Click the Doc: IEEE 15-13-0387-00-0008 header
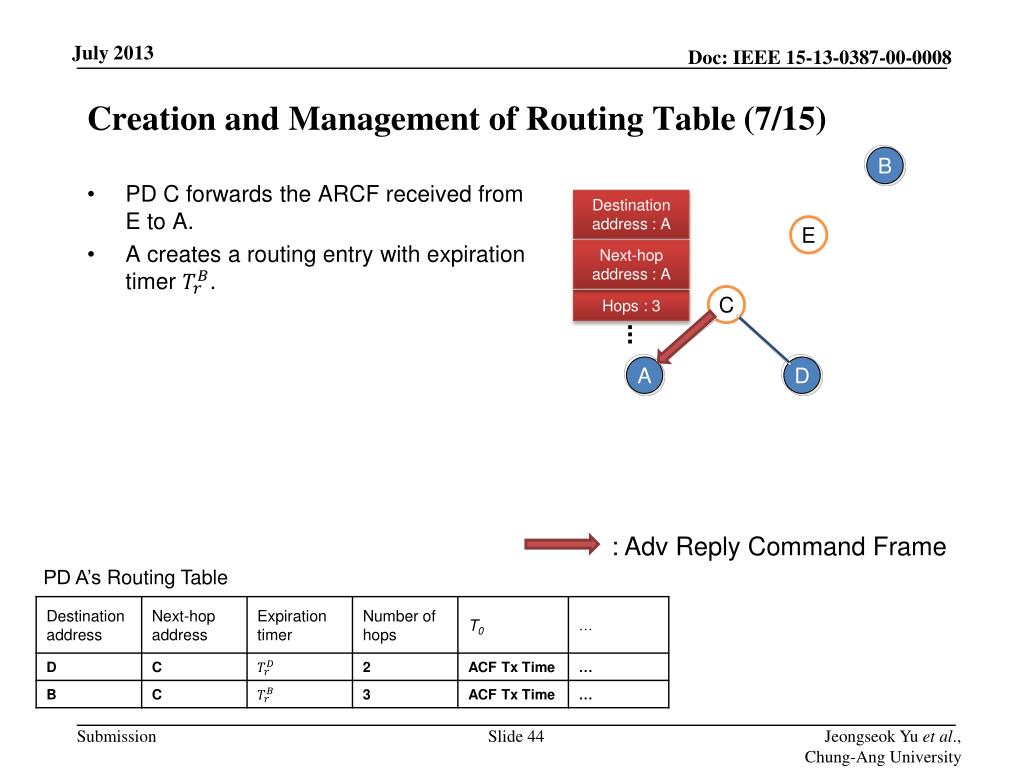The image size is (1024, 768). pyautogui.click(x=819, y=57)
